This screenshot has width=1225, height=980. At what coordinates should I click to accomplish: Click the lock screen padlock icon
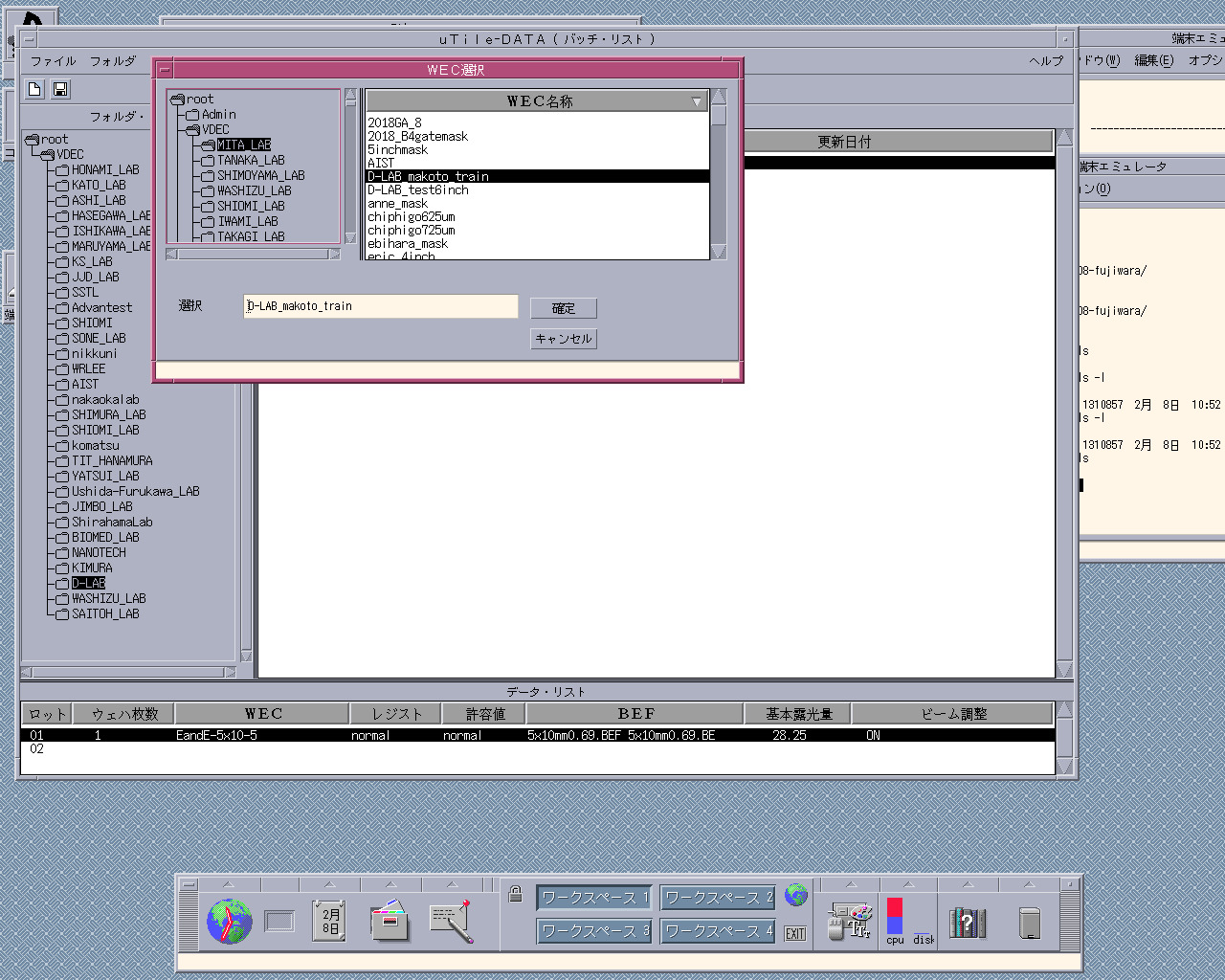(515, 895)
